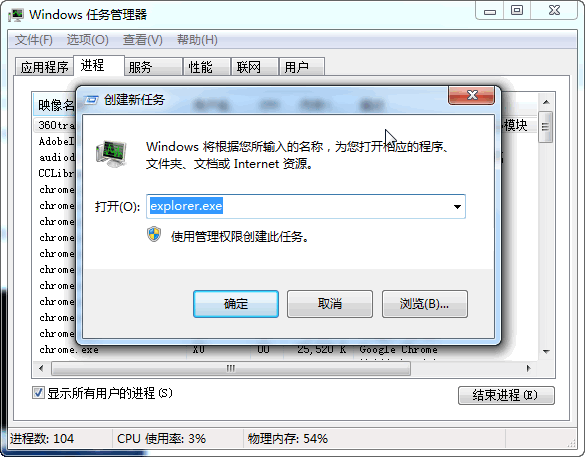
Task: Click the Task Manager title bar icon
Action: (x=16, y=15)
